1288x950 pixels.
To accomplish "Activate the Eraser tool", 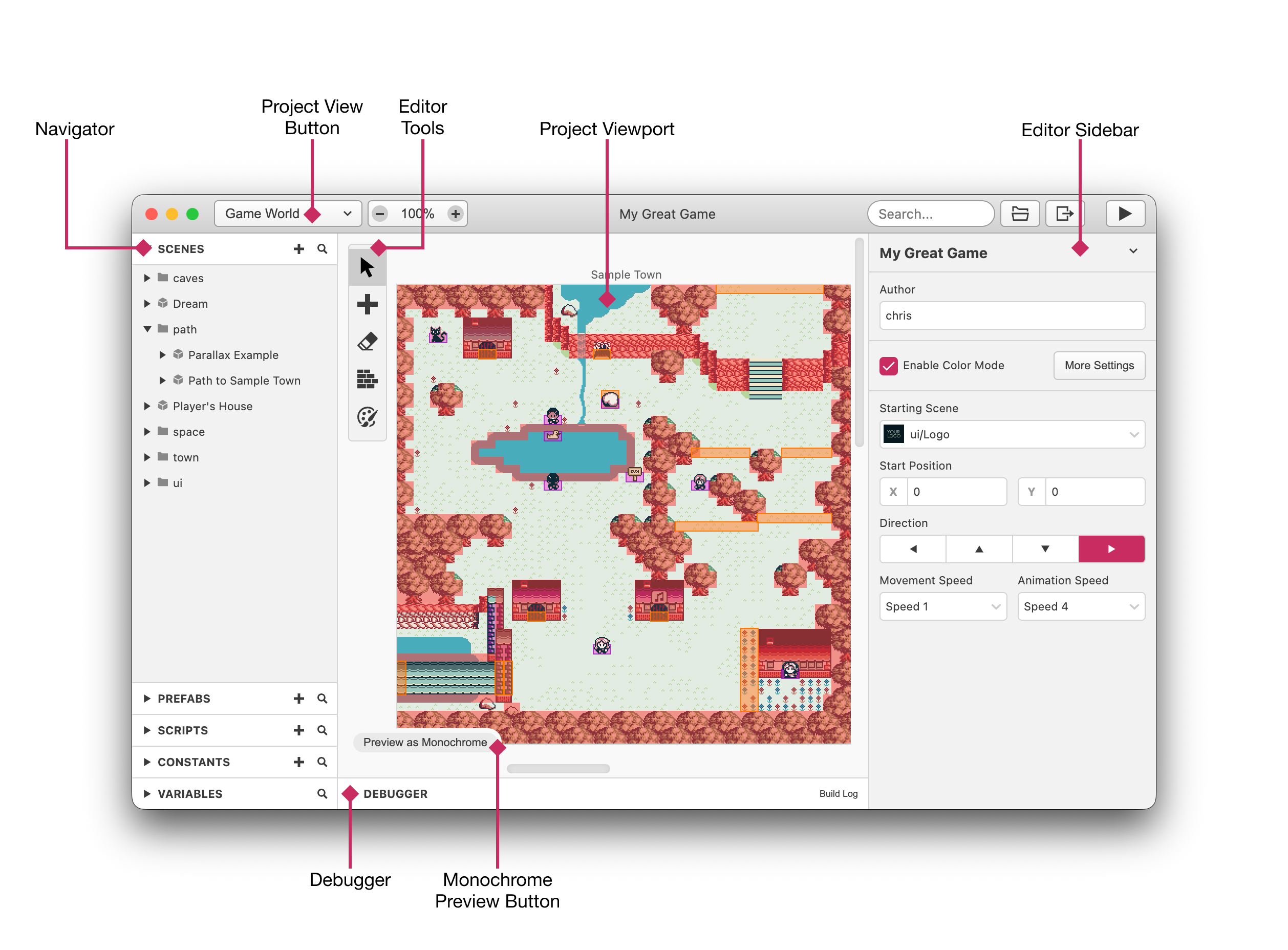I will pyautogui.click(x=367, y=342).
